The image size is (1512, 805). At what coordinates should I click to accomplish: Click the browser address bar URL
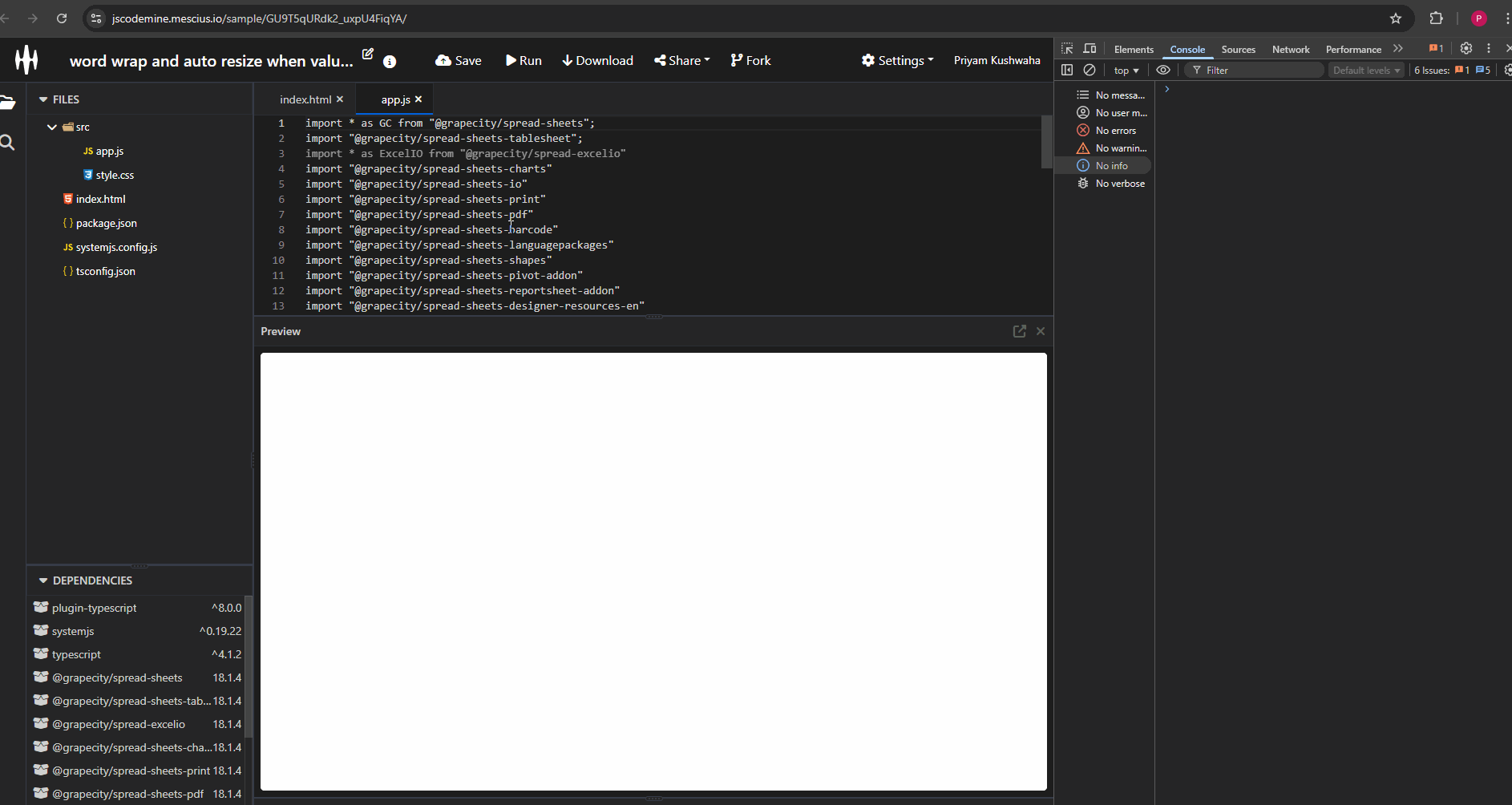click(259, 18)
